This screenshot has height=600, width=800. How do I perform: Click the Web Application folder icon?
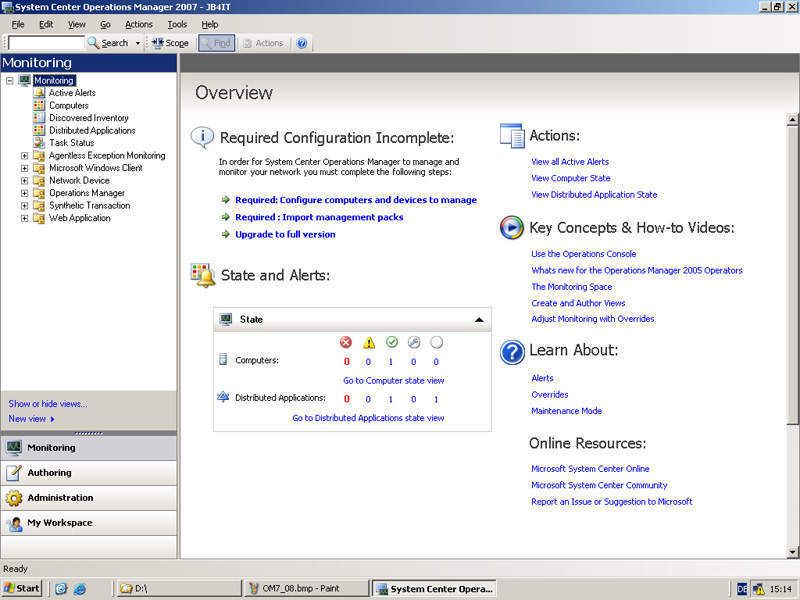click(x=39, y=218)
